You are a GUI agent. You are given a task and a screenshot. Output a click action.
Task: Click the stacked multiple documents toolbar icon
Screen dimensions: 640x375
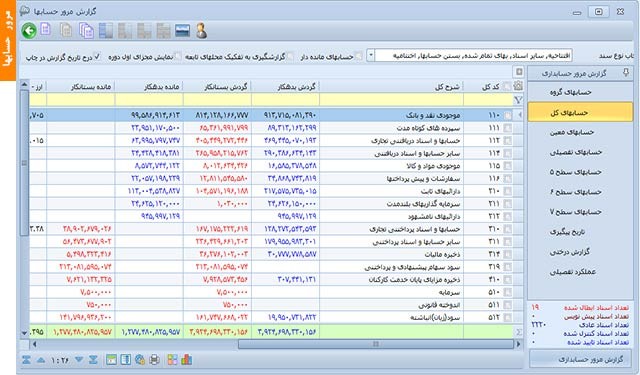click(x=86, y=31)
